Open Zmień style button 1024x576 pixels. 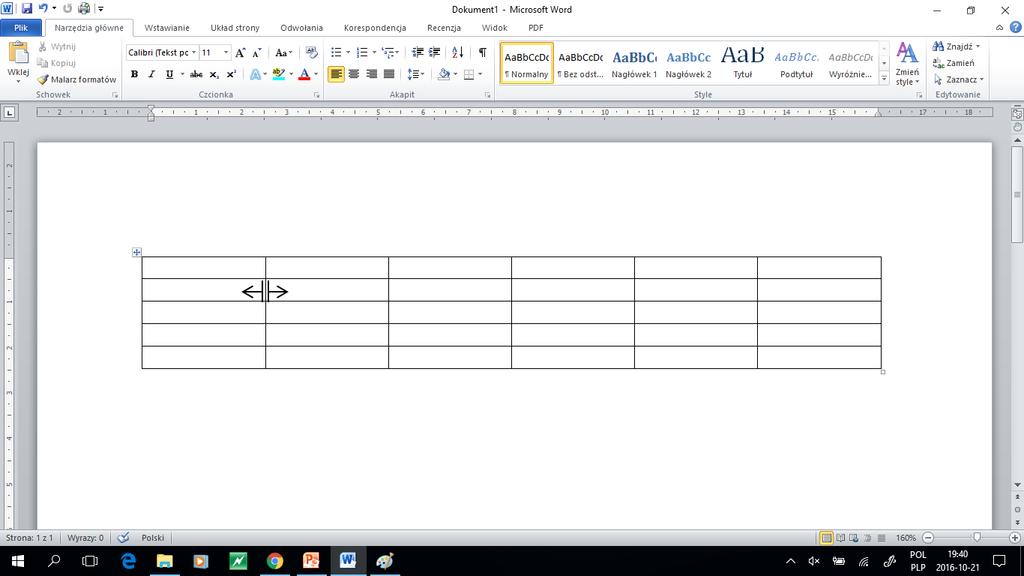(907, 64)
